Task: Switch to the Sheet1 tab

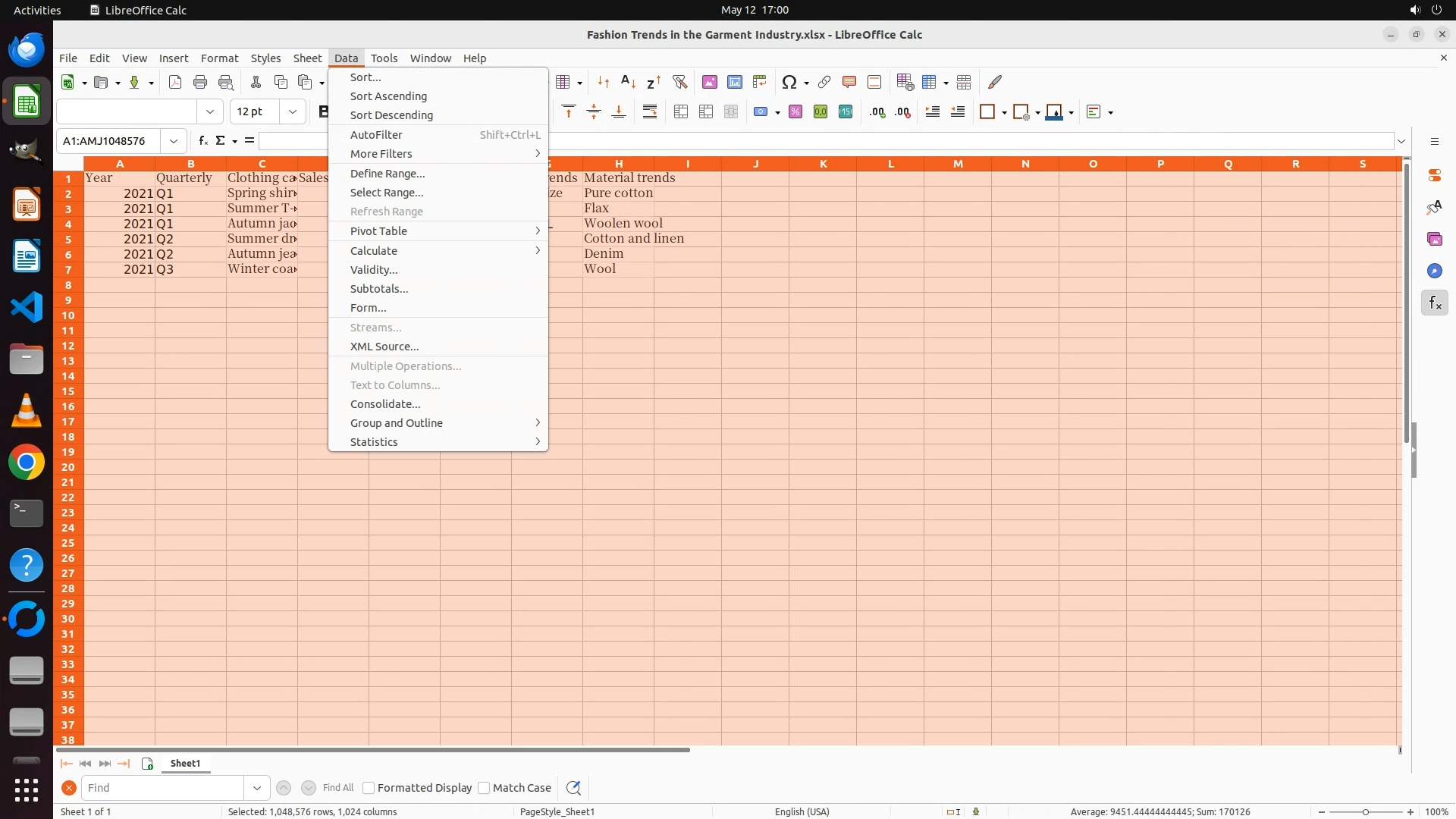Action: 185,764
